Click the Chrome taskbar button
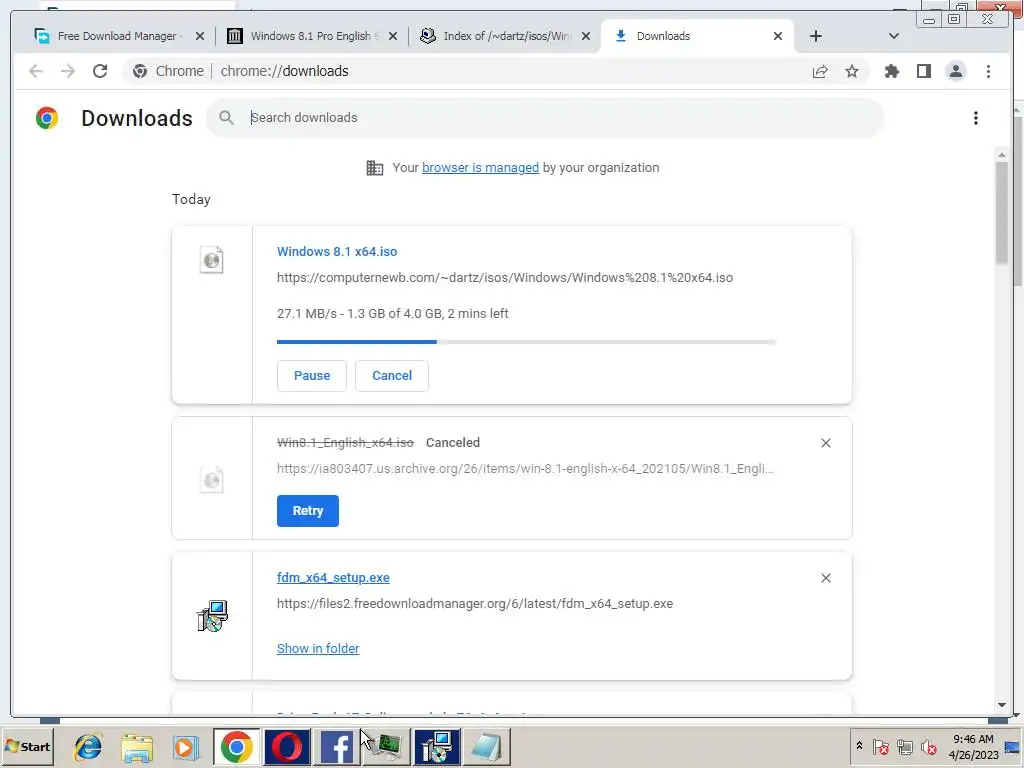 click(x=236, y=747)
